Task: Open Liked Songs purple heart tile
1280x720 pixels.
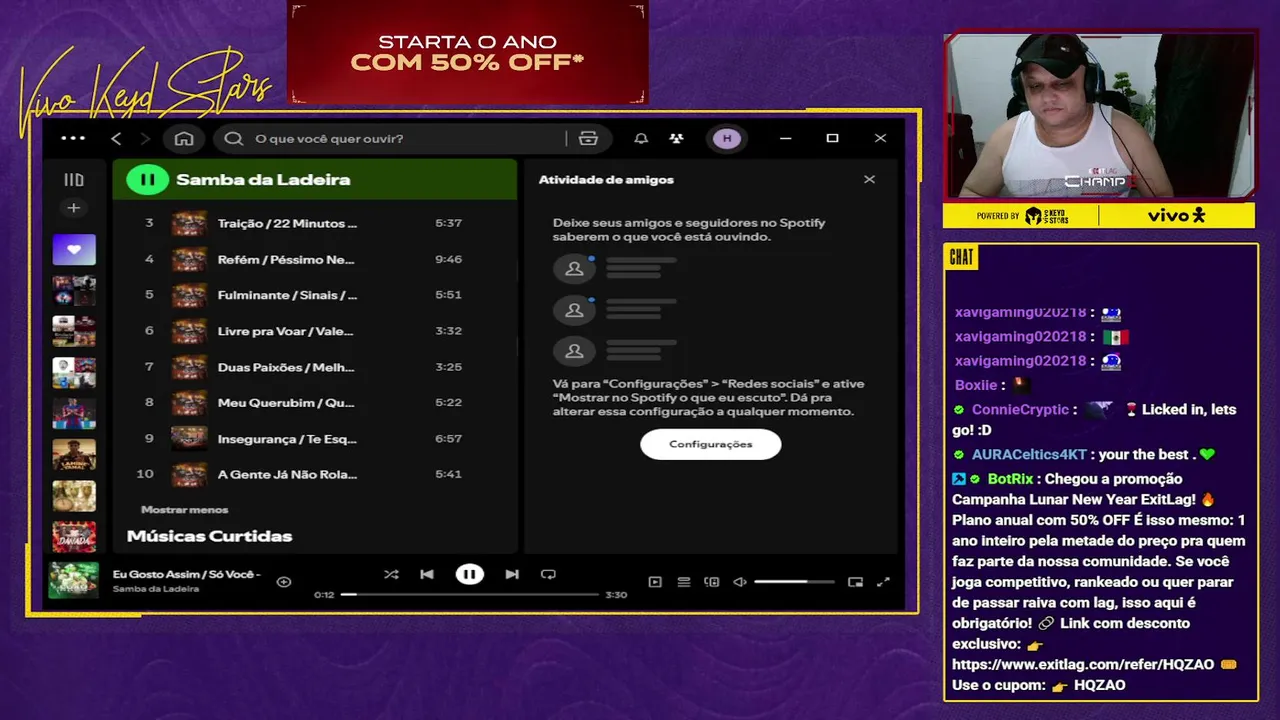Action: (74, 249)
